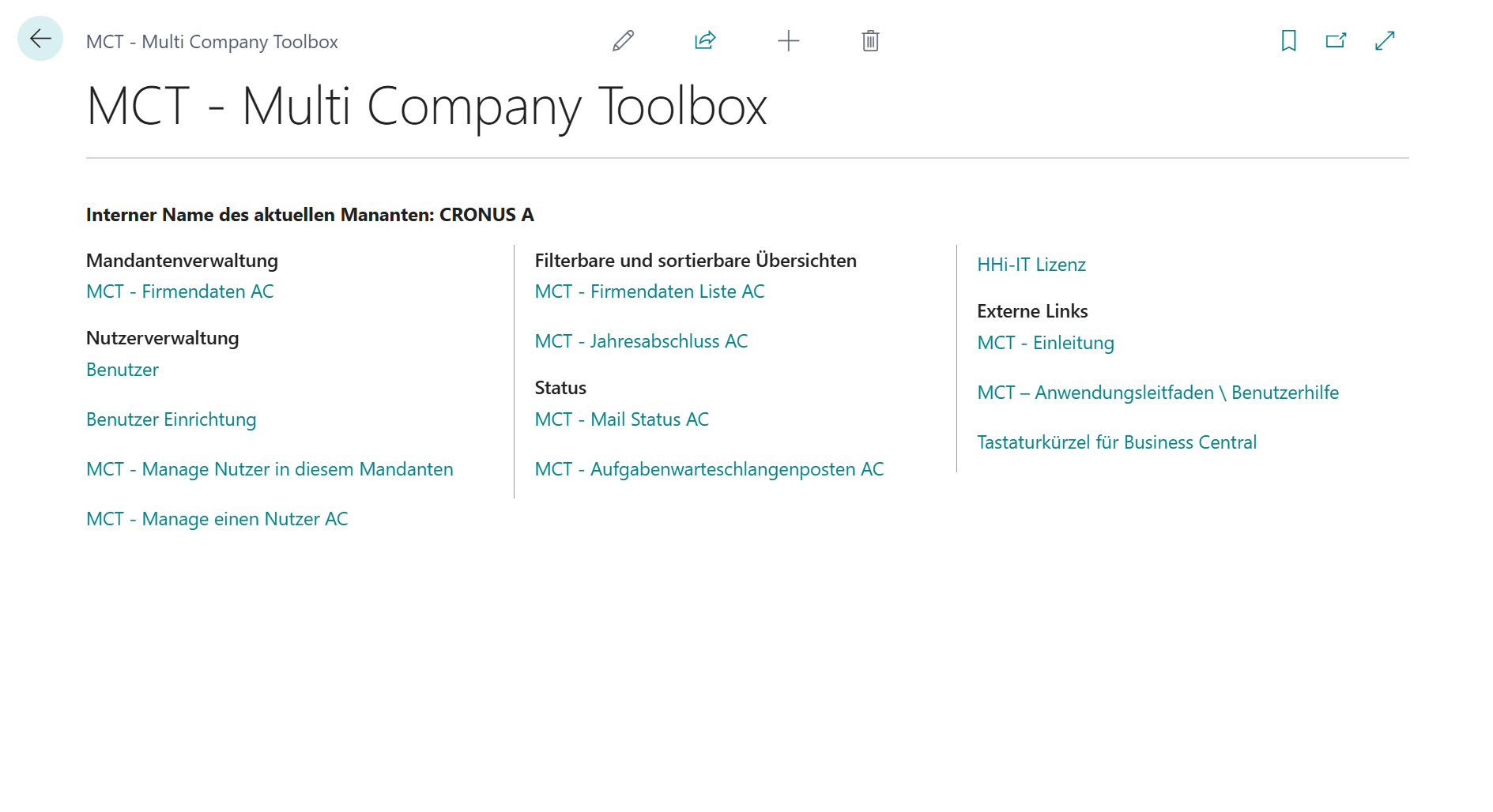Open the share icon

[705, 40]
